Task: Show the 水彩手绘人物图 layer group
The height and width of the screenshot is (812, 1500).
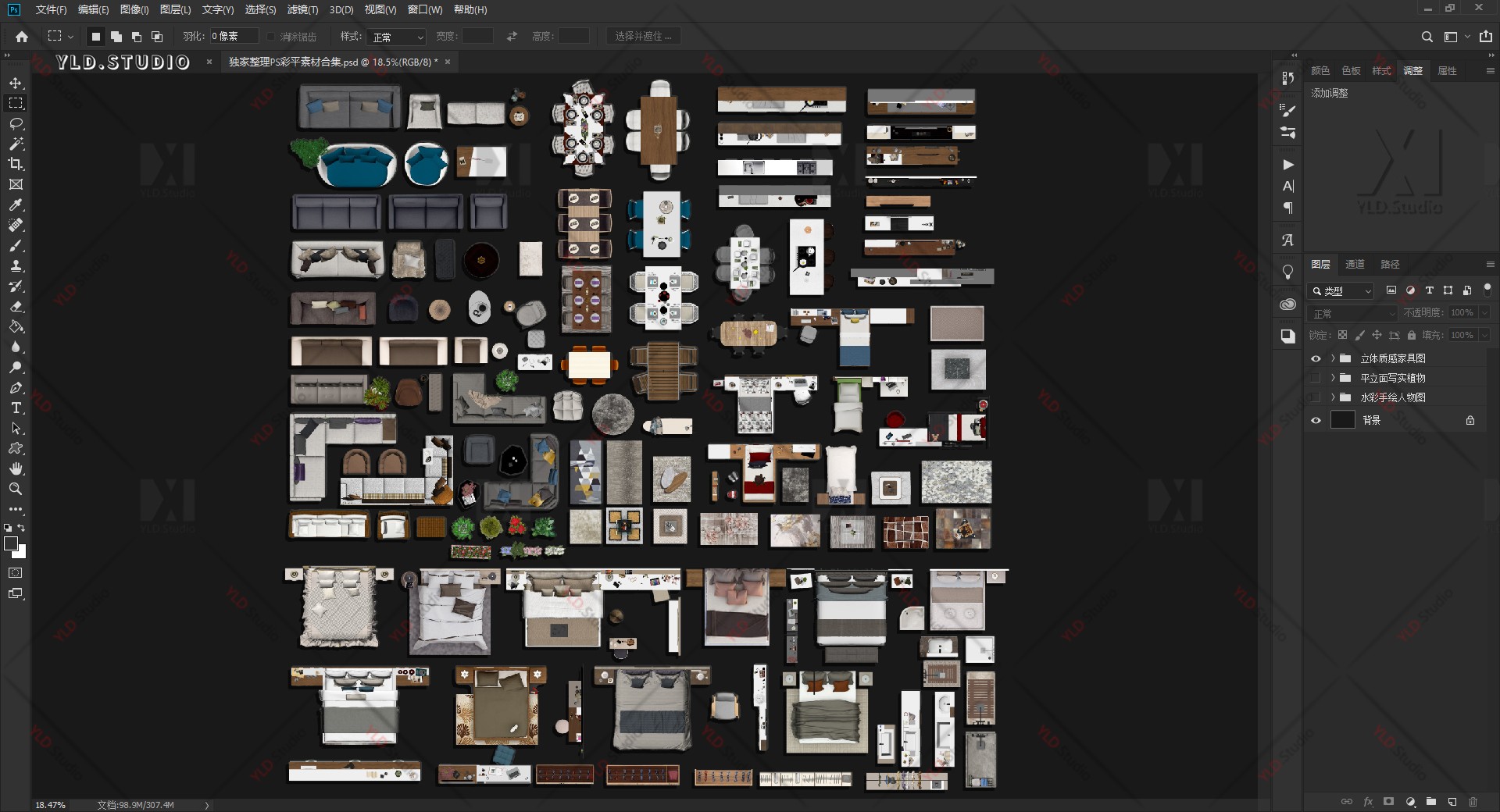Action: click(x=1316, y=397)
